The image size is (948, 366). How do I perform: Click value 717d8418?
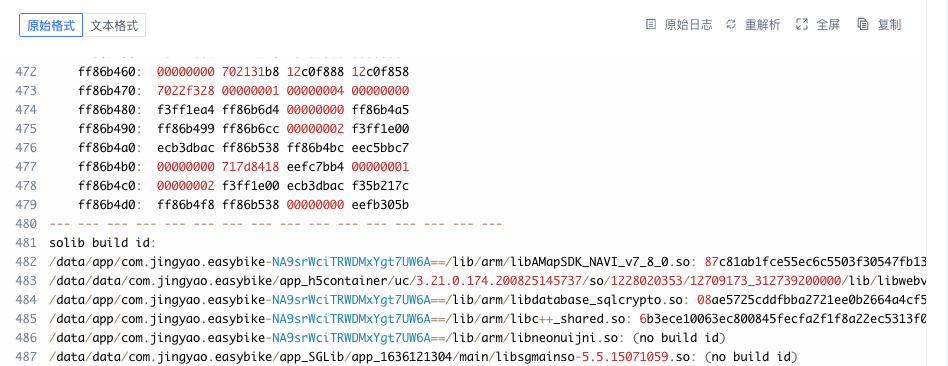click(250, 167)
